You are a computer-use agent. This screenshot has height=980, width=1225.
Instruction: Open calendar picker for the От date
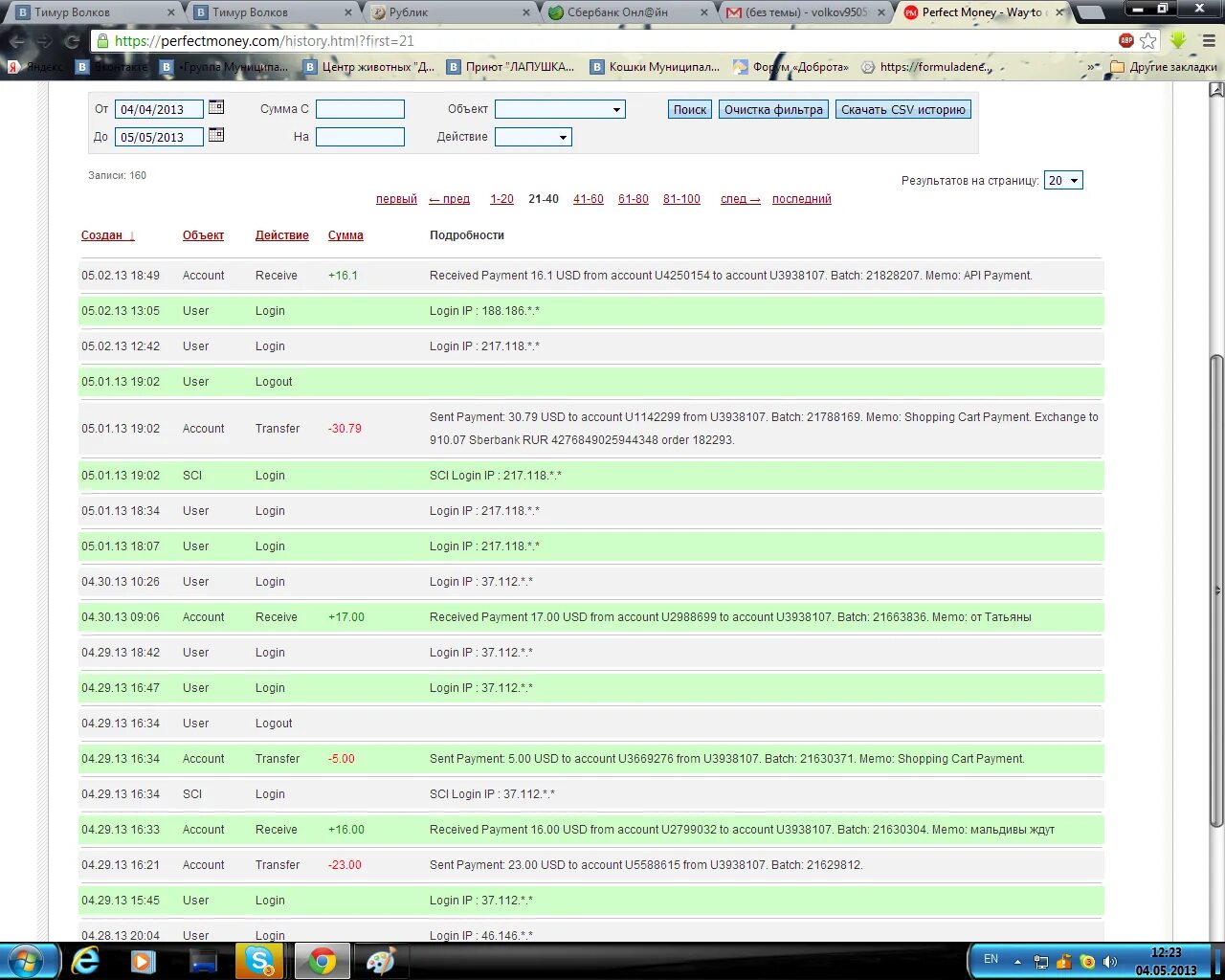(216, 107)
